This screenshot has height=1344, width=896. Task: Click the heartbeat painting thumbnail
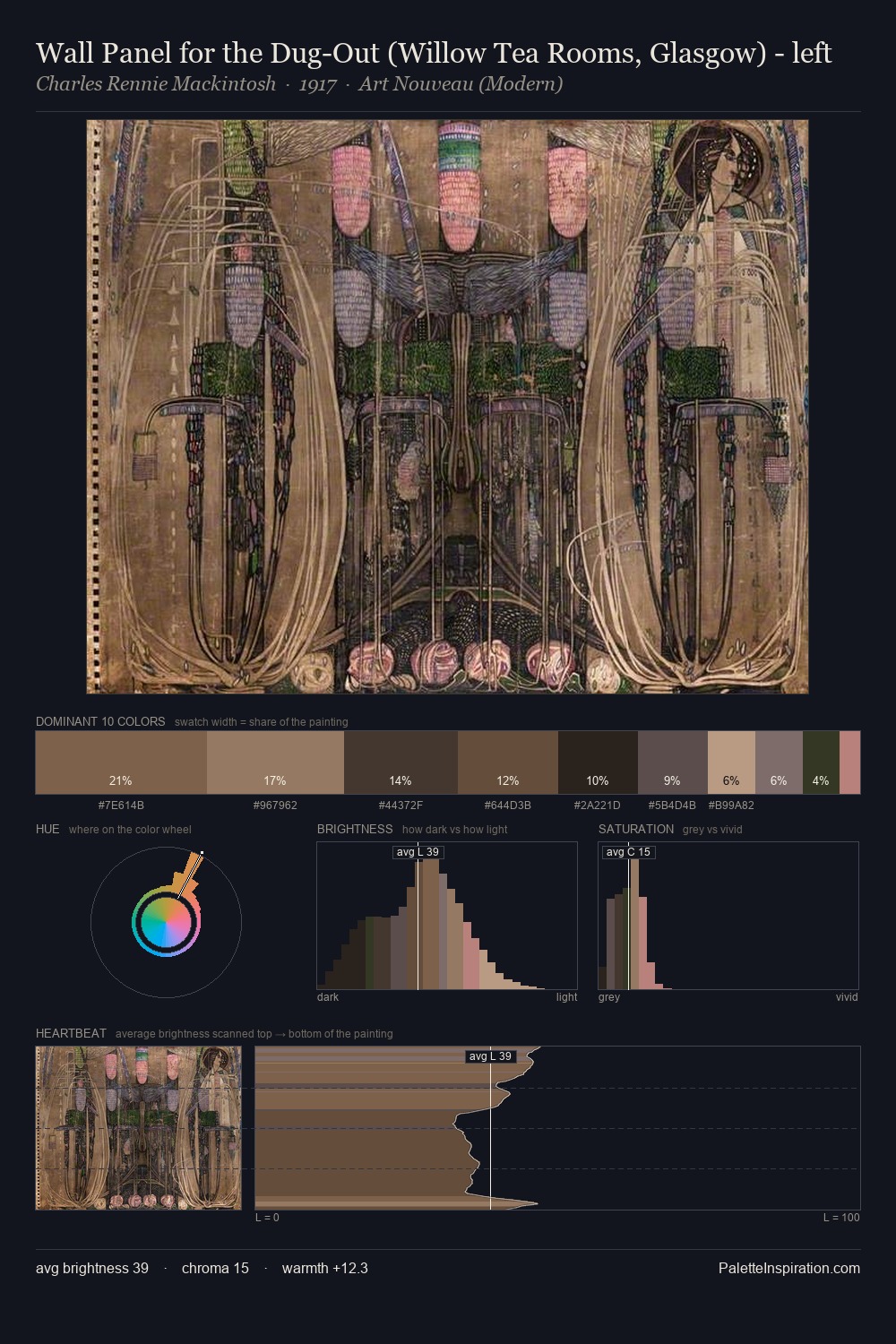tap(138, 1128)
